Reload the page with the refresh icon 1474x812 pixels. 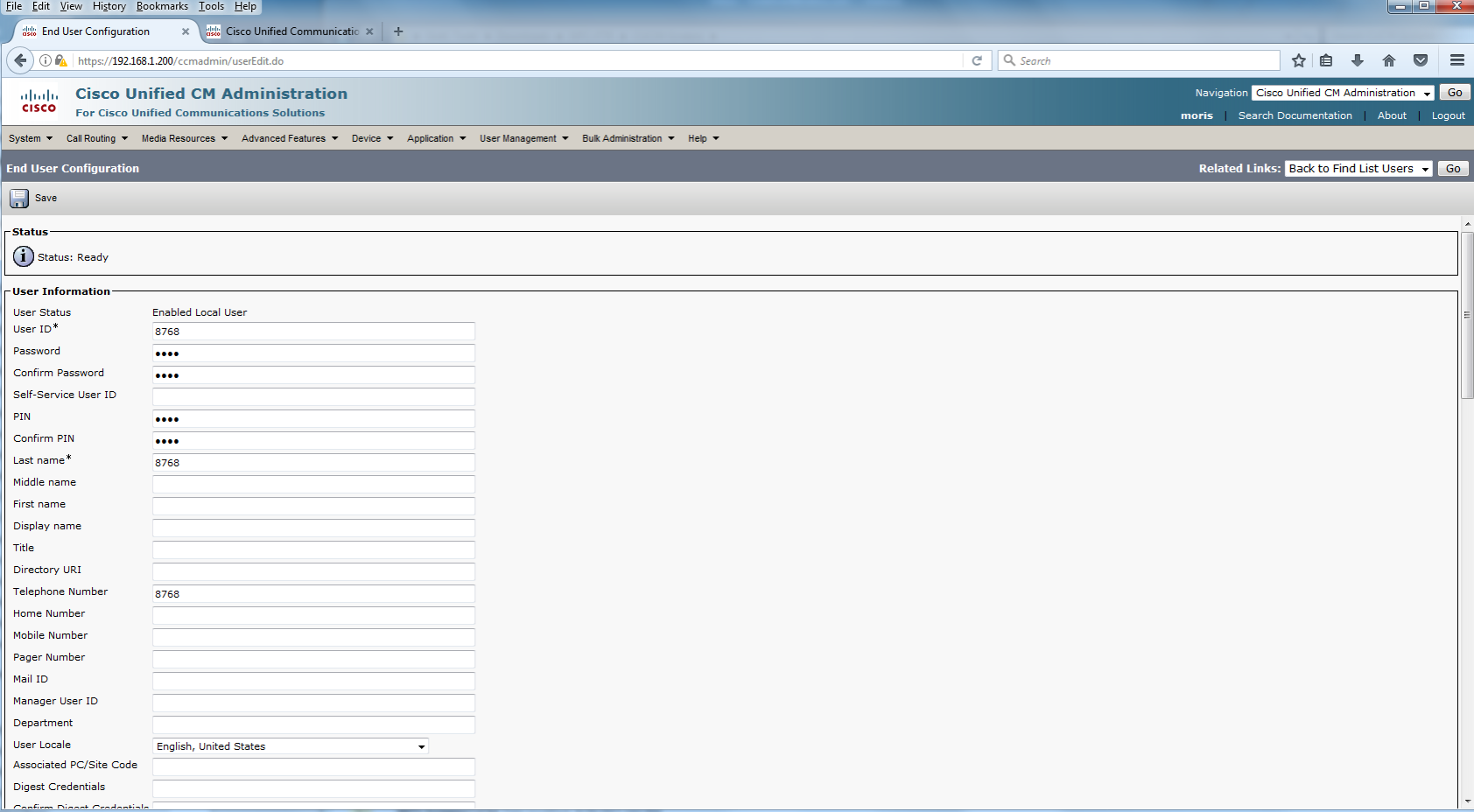coord(977,60)
